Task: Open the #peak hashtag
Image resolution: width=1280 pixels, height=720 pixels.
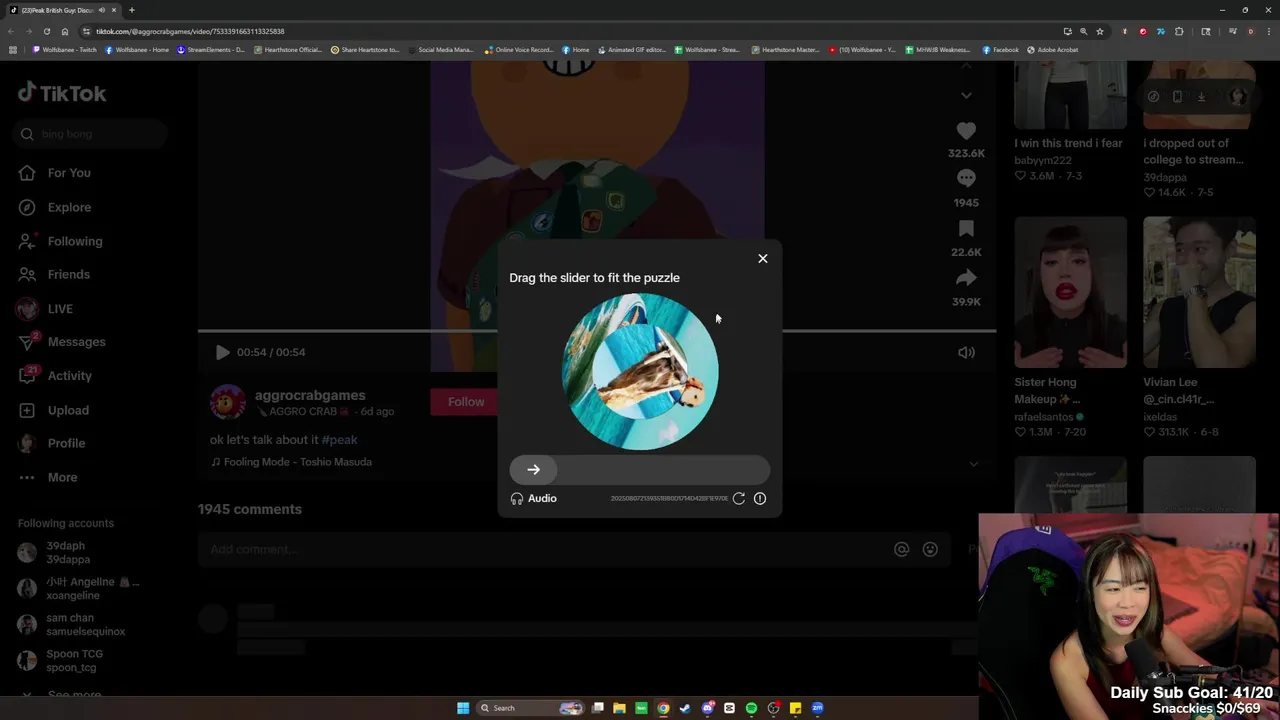Action: click(x=340, y=440)
